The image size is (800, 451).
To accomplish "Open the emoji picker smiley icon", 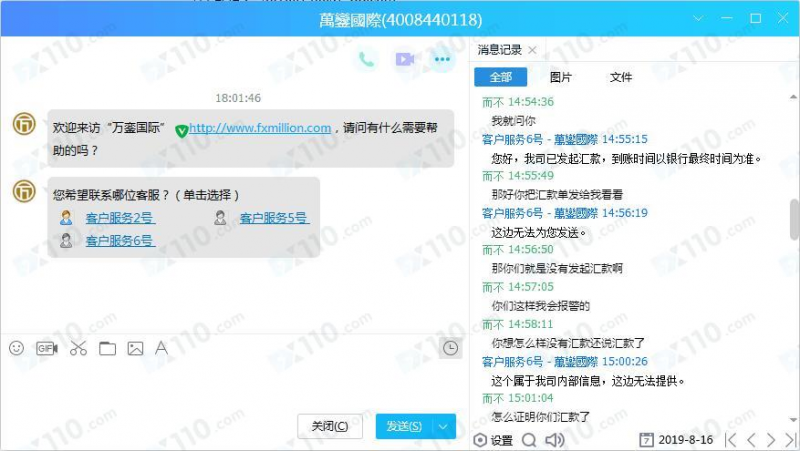I will point(16,348).
